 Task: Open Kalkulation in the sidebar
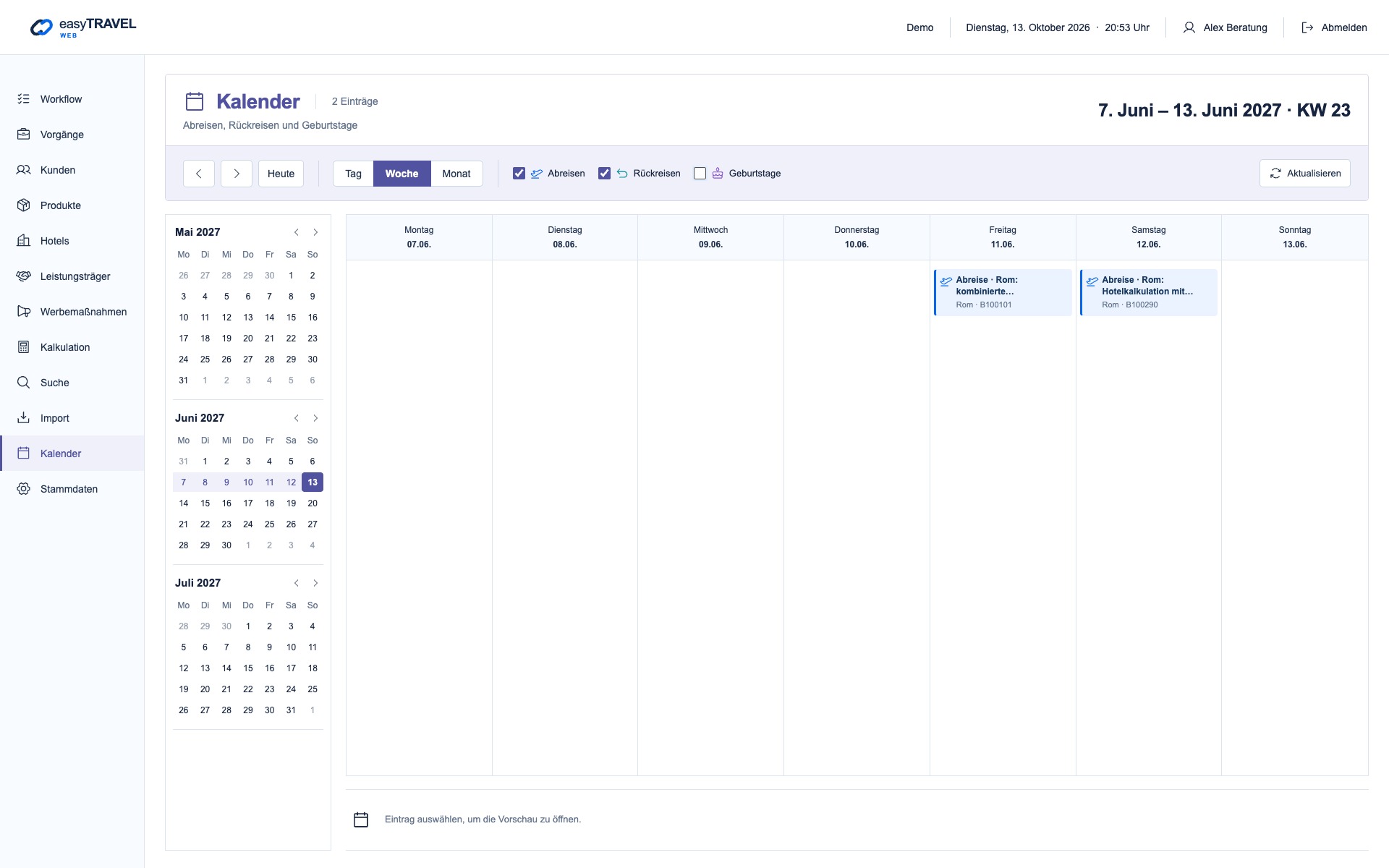pos(72,347)
